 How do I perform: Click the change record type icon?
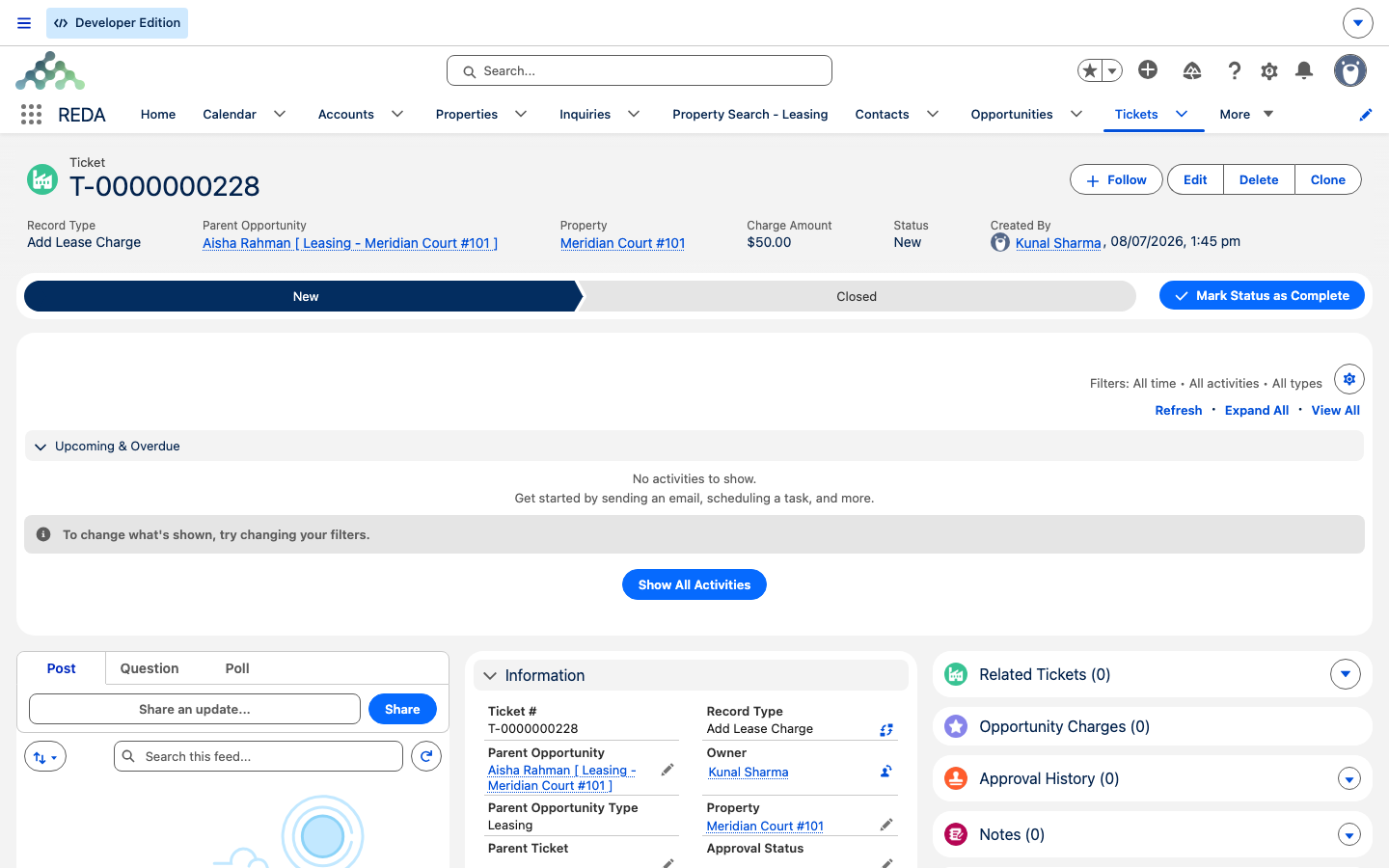click(886, 730)
